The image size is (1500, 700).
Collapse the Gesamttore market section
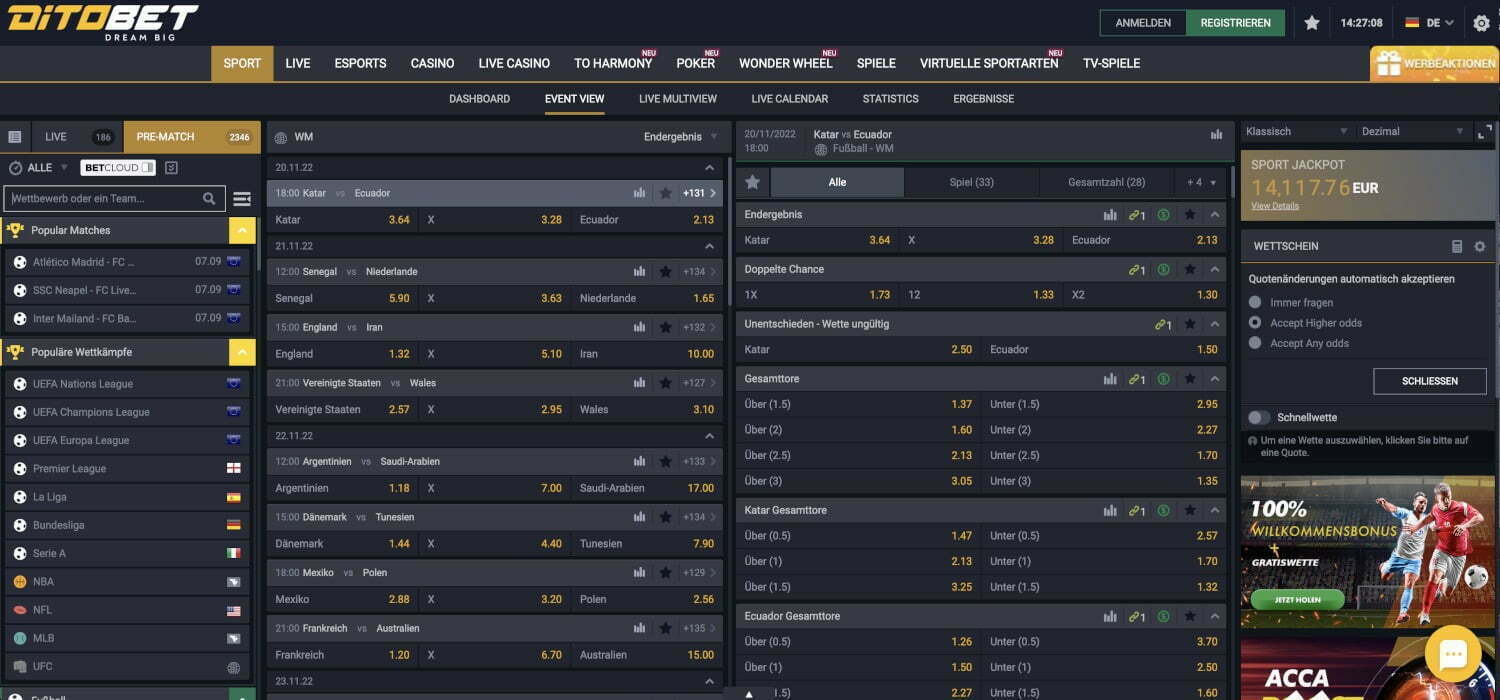(x=1215, y=380)
